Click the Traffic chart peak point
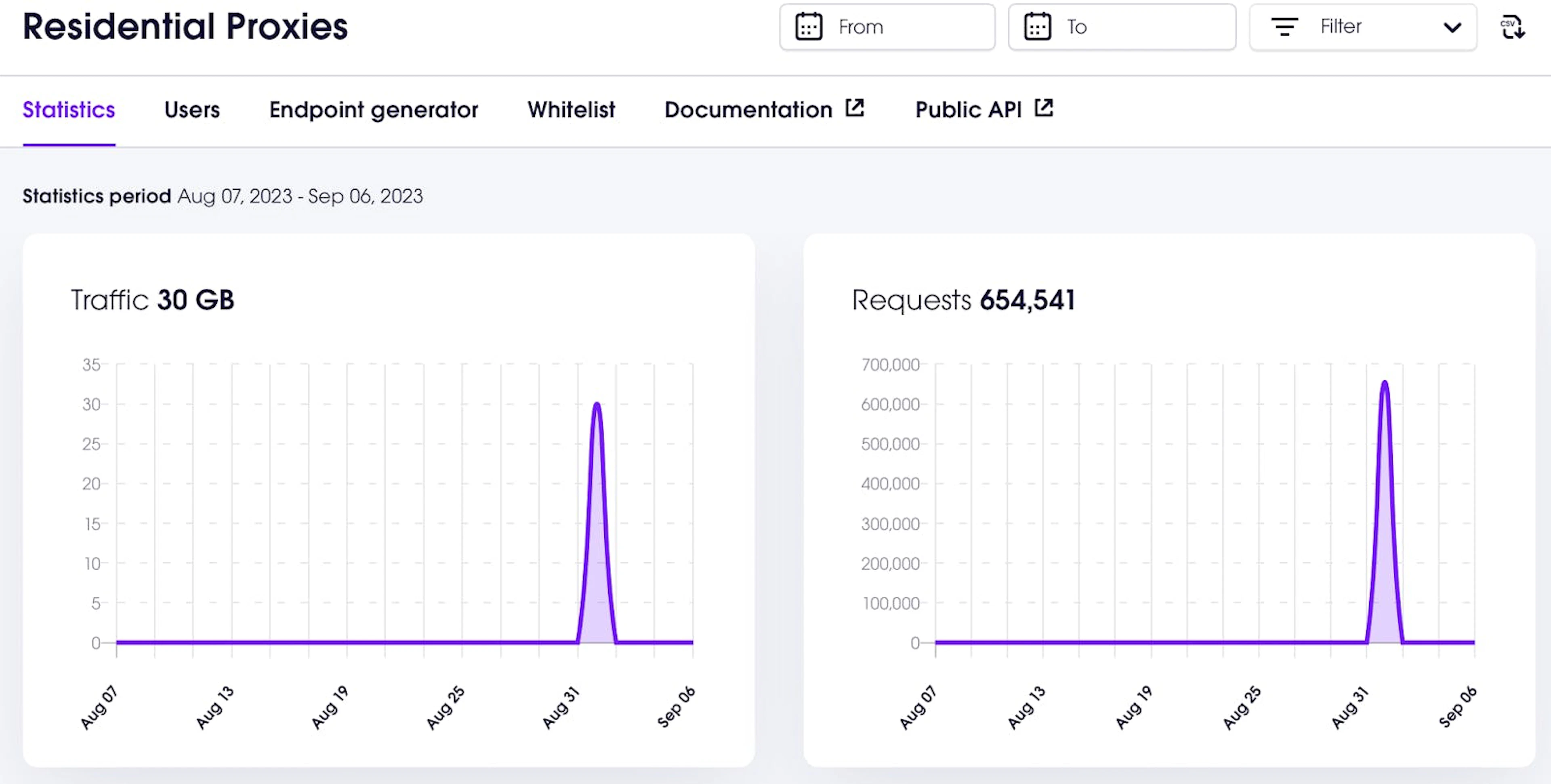The height and width of the screenshot is (784, 1551). (597, 404)
